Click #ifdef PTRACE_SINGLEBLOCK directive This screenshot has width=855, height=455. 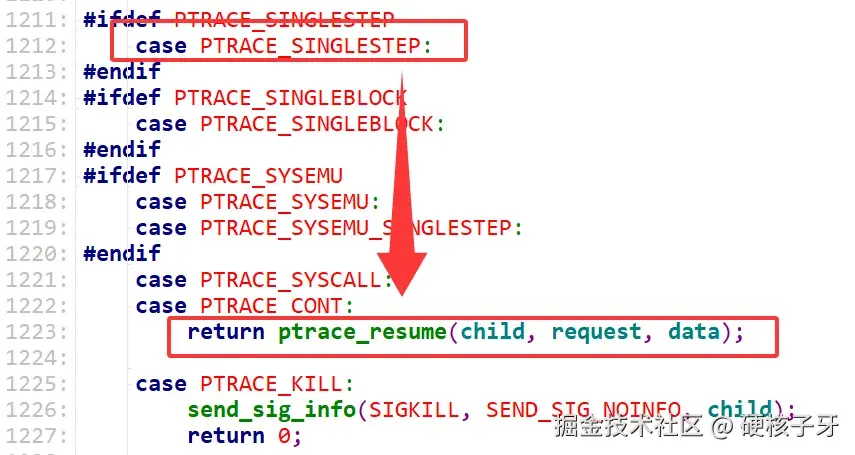coord(245,98)
